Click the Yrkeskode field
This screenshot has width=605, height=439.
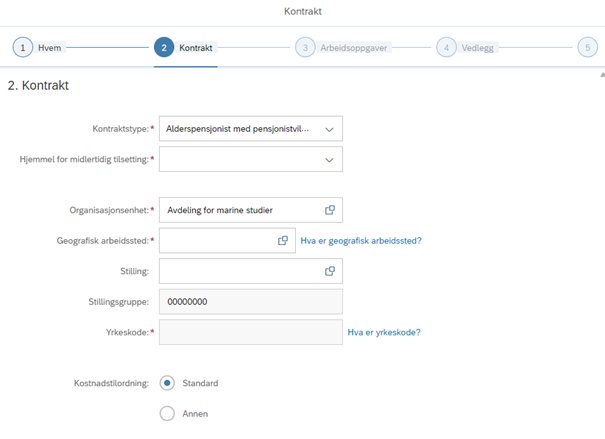pyautogui.click(x=251, y=332)
